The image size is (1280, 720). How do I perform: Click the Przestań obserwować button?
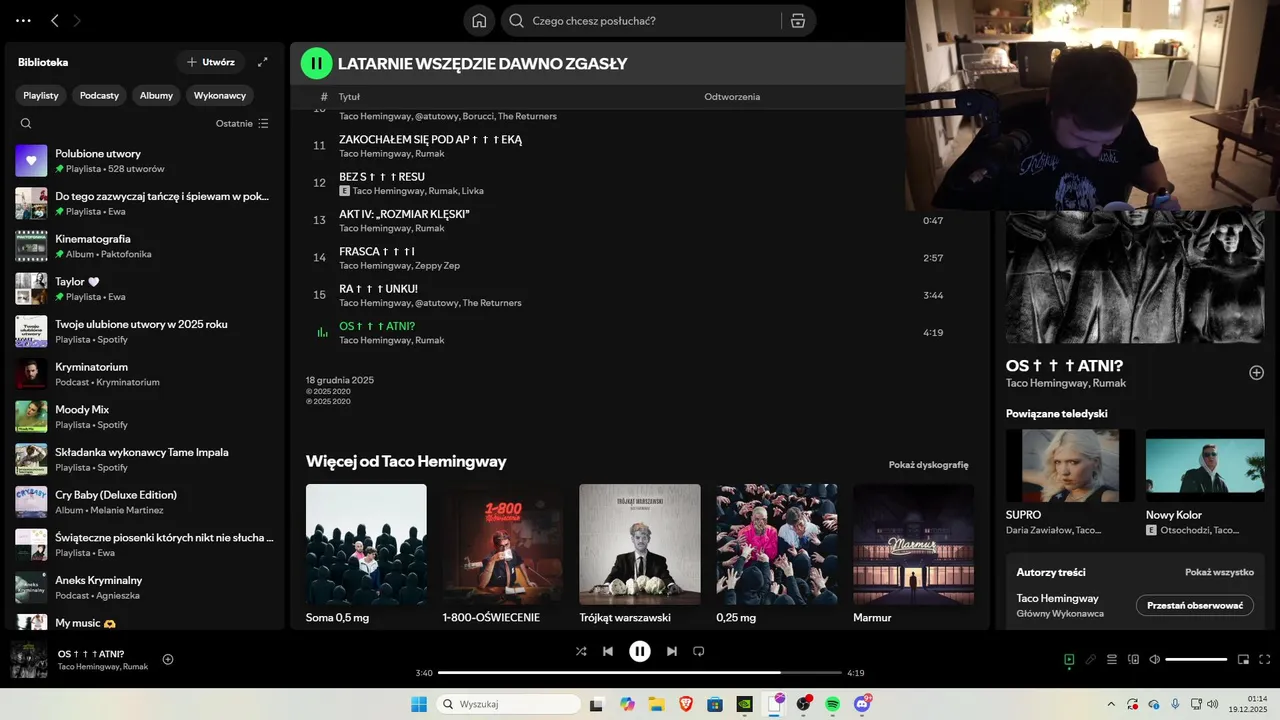pyautogui.click(x=1195, y=605)
